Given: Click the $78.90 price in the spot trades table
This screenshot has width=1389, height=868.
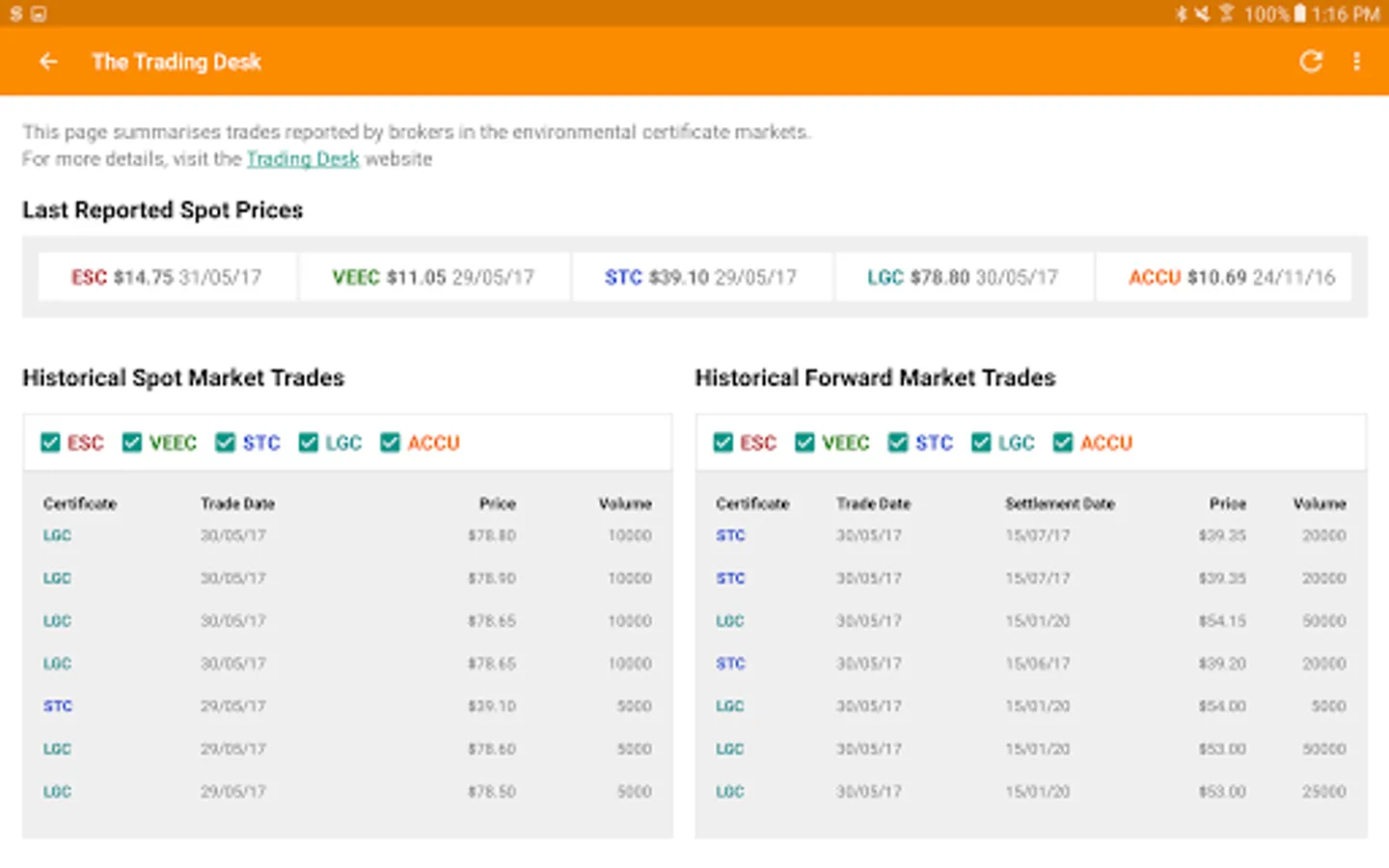Looking at the screenshot, I should pos(492,579).
